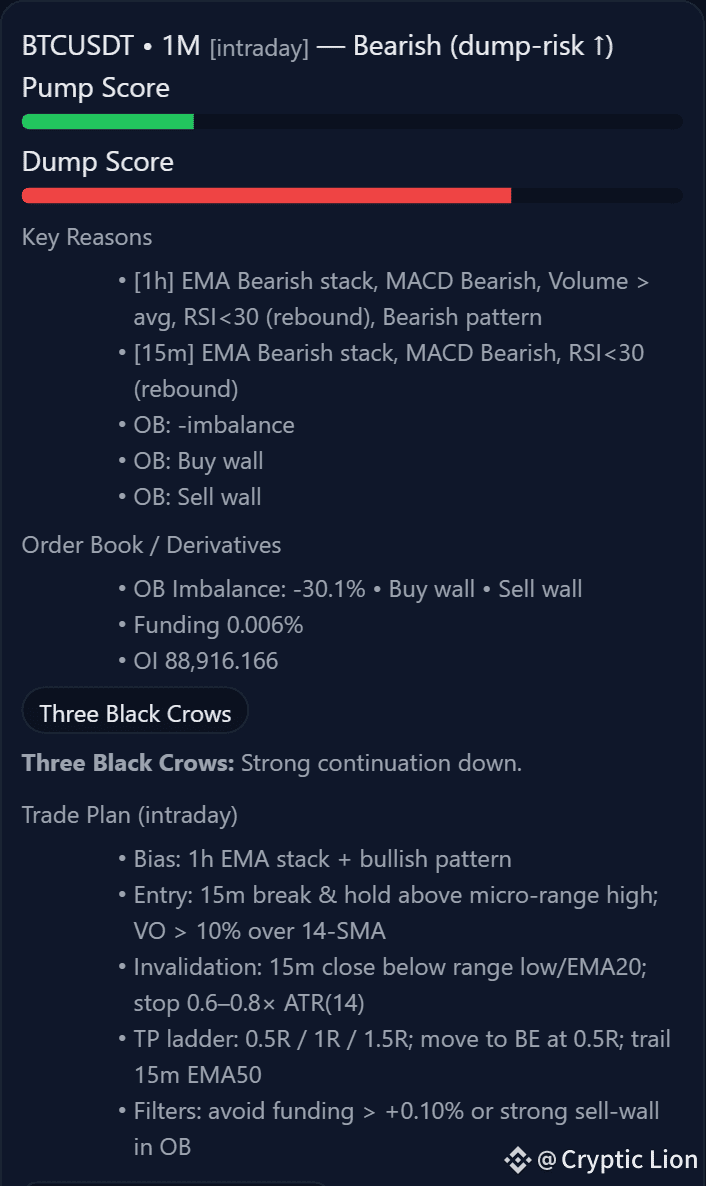This screenshot has width=706, height=1186.
Task: Click the Bearish dump-risk status label
Action: point(484,46)
